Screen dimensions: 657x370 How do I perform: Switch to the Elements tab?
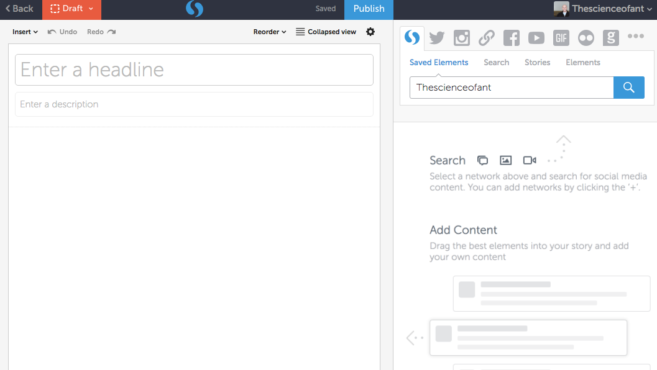click(583, 62)
